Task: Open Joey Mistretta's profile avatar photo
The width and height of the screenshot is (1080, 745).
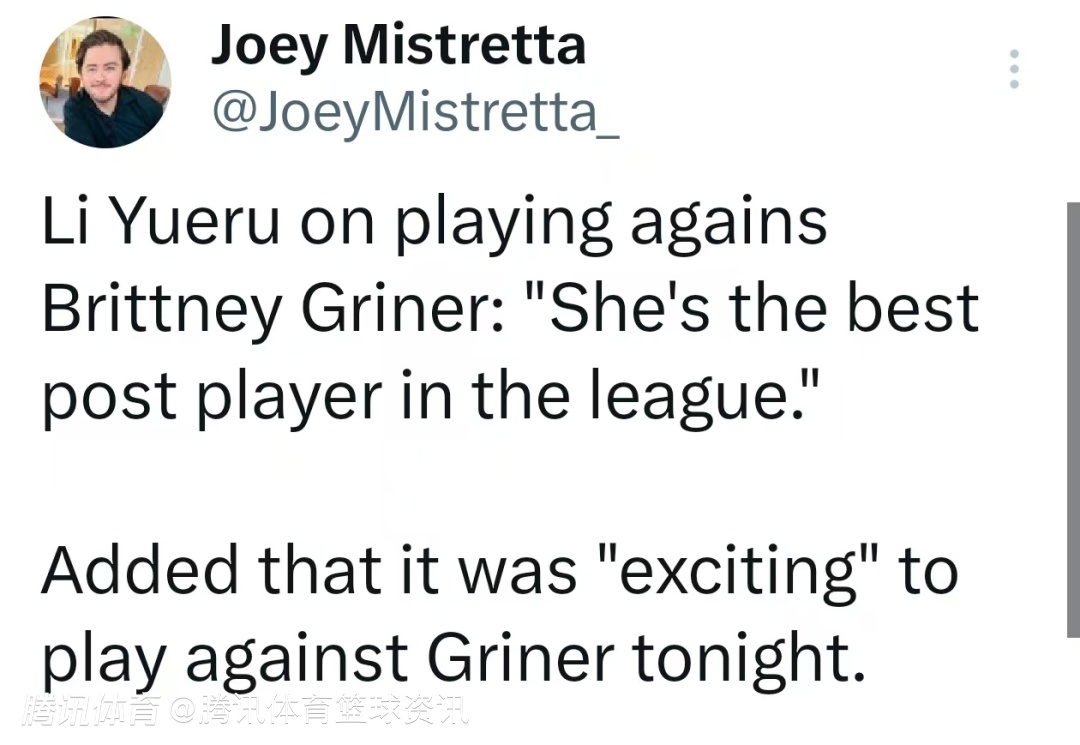Action: coord(105,83)
